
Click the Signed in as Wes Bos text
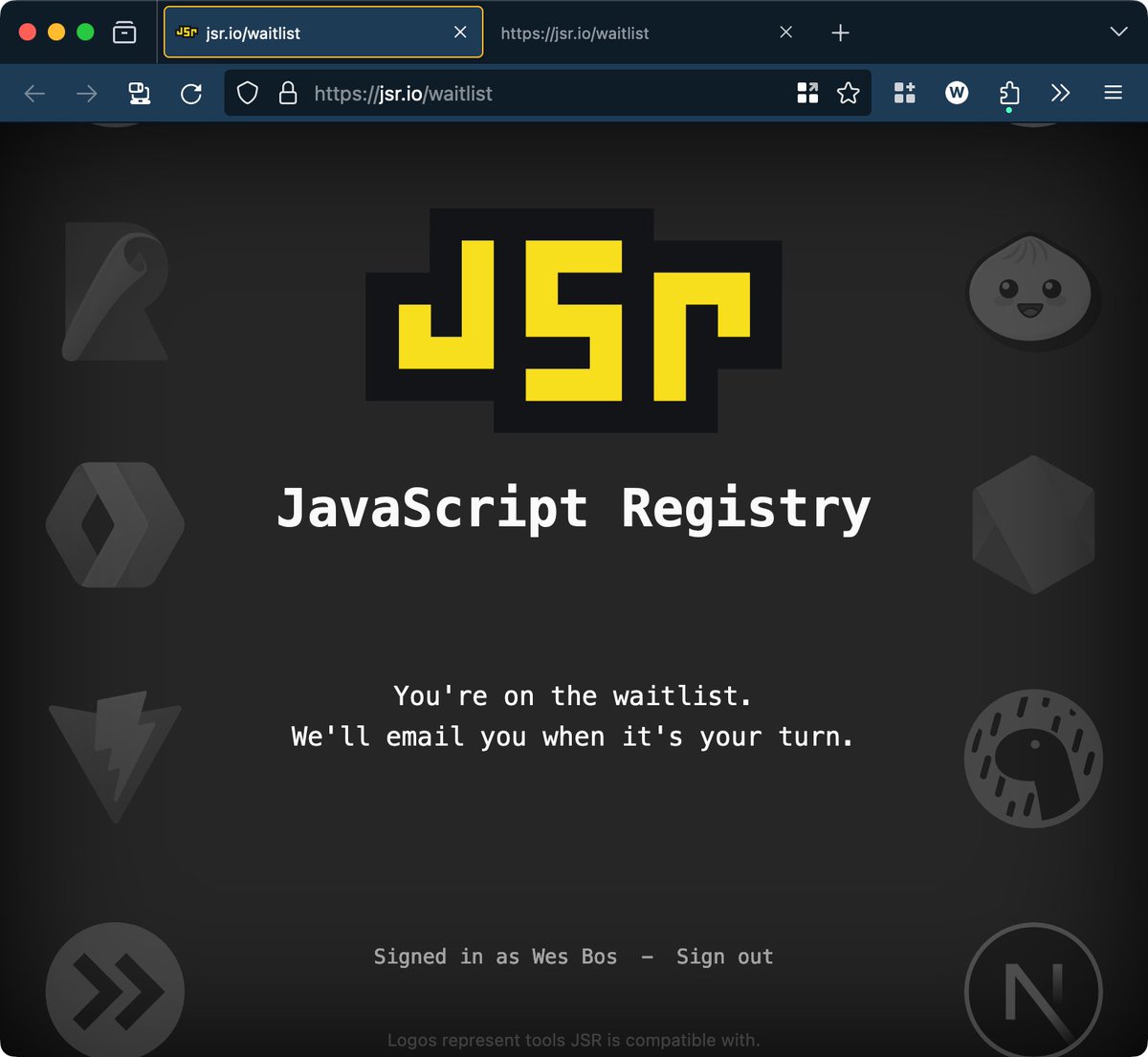(x=496, y=957)
